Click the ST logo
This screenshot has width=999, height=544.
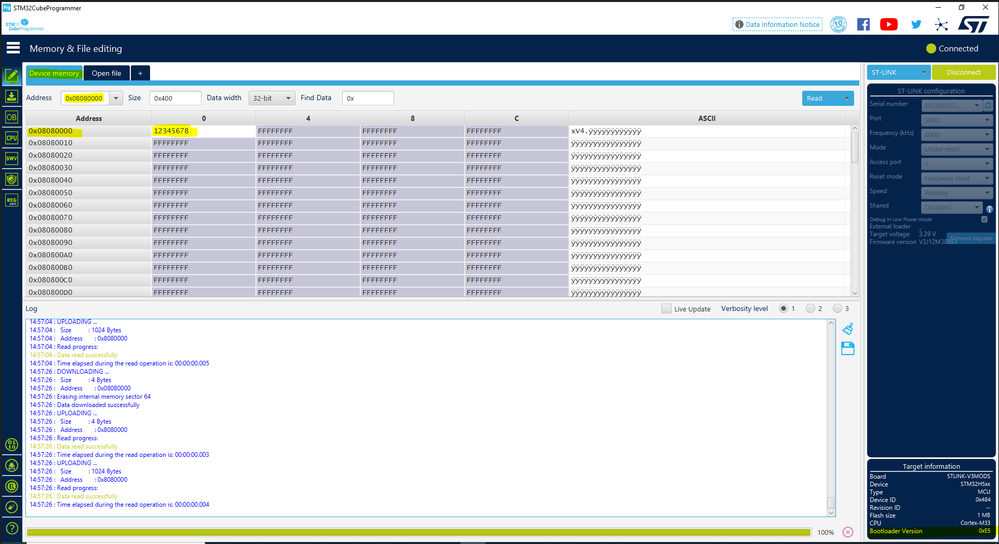(974, 24)
